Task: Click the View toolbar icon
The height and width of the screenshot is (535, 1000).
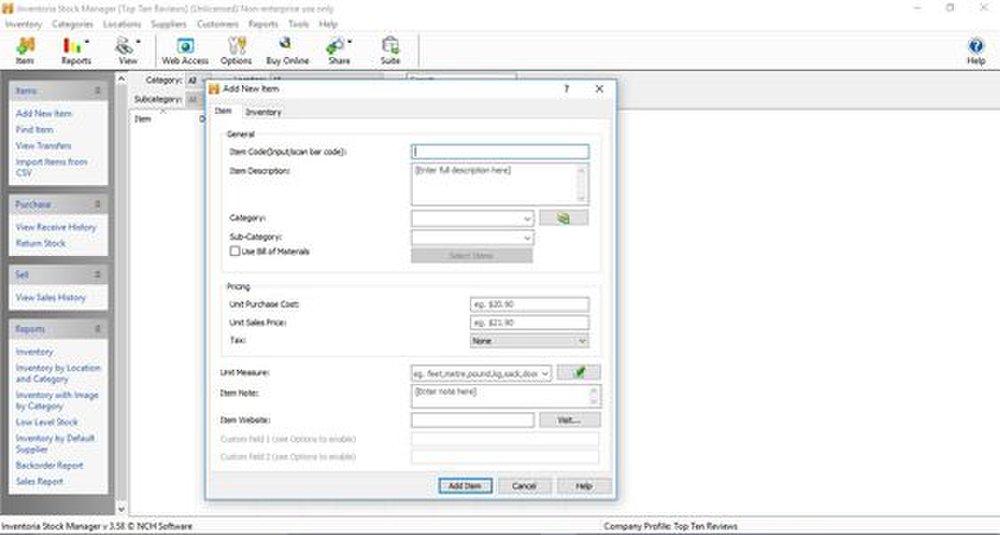Action: (127, 50)
